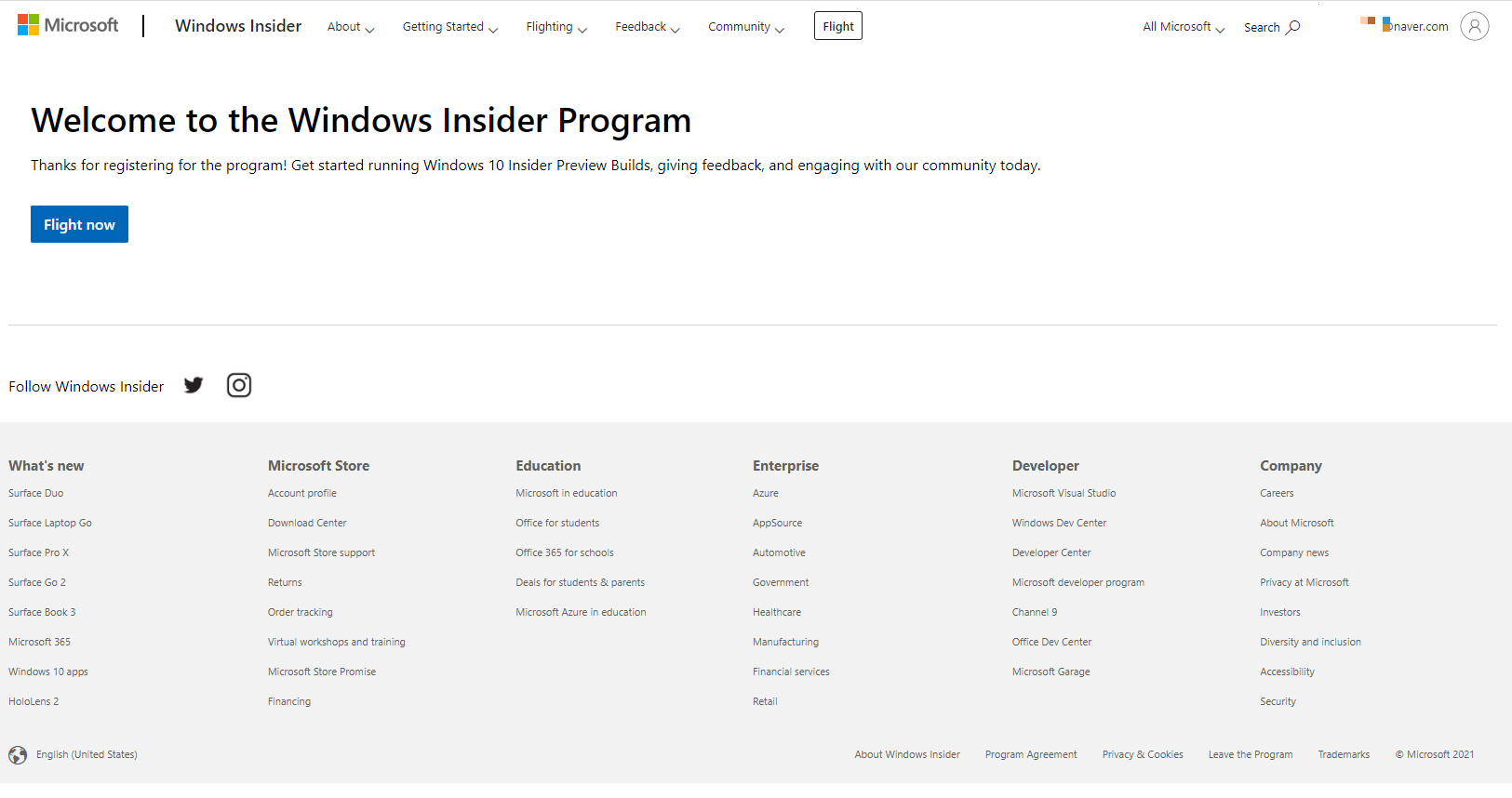Open Microsoft Azure in education link
The height and width of the screenshot is (798, 1512).
pyautogui.click(x=581, y=612)
